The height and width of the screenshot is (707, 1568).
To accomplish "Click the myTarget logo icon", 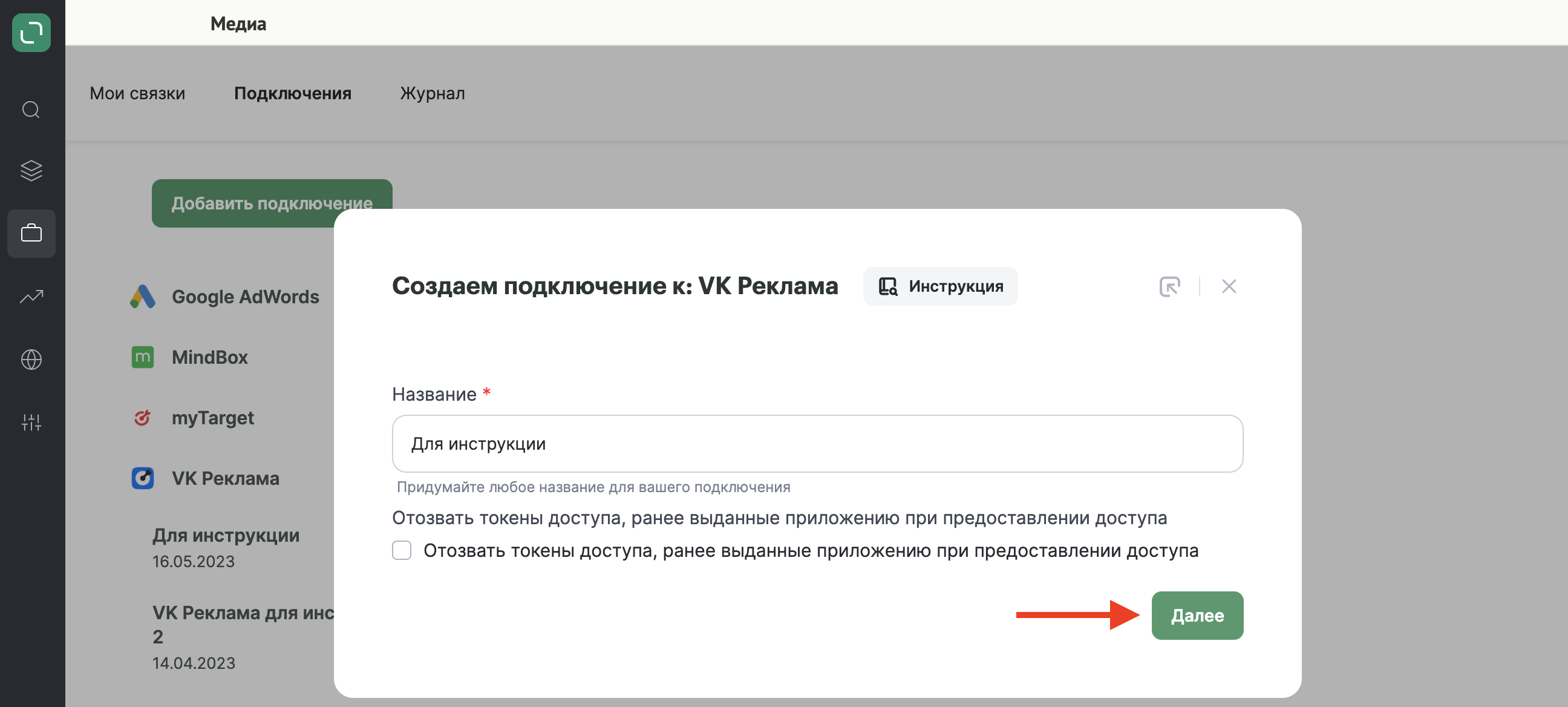I will tap(142, 418).
